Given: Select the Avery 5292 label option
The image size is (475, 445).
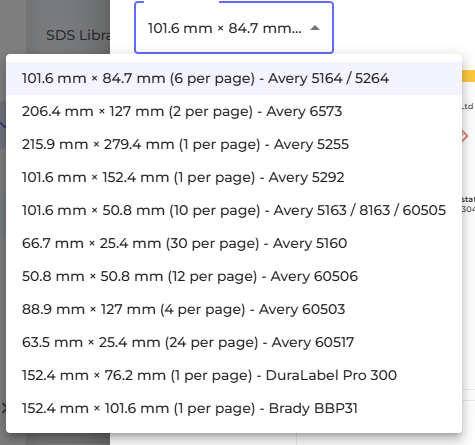Looking at the screenshot, I should coord(234,177).
